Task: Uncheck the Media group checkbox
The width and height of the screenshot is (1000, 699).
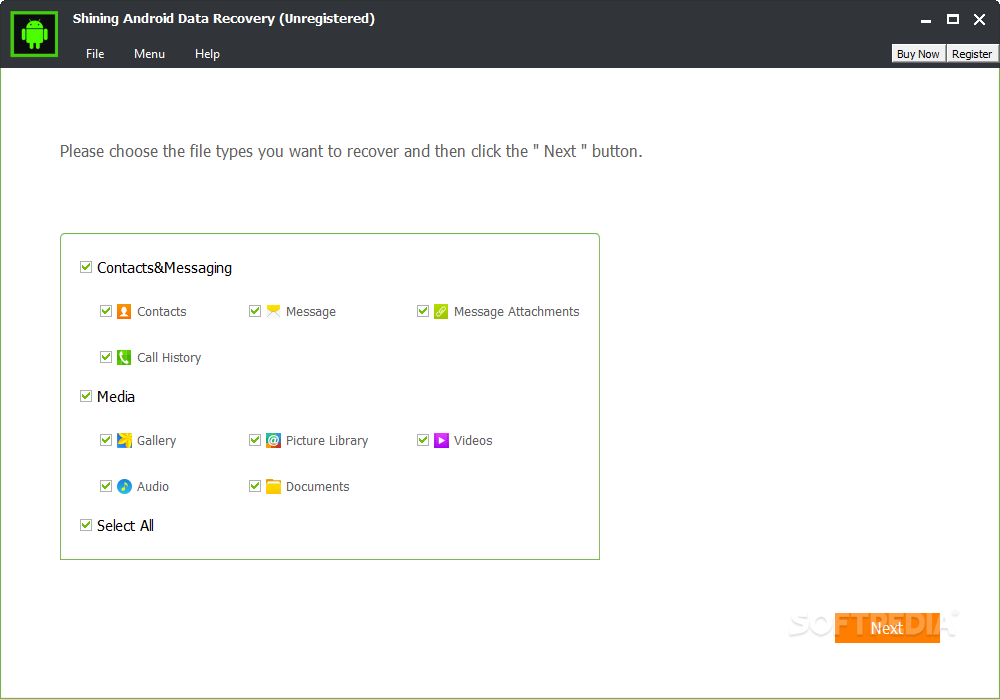Action: click(x=86, y=396)
